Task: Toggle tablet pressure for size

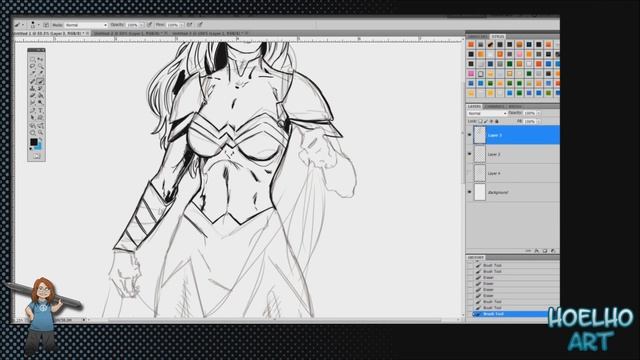Action: (200, 25)
